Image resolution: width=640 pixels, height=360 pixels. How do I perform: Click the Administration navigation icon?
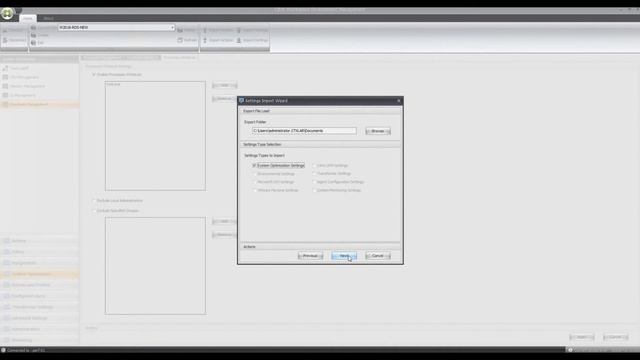(7, 329)
